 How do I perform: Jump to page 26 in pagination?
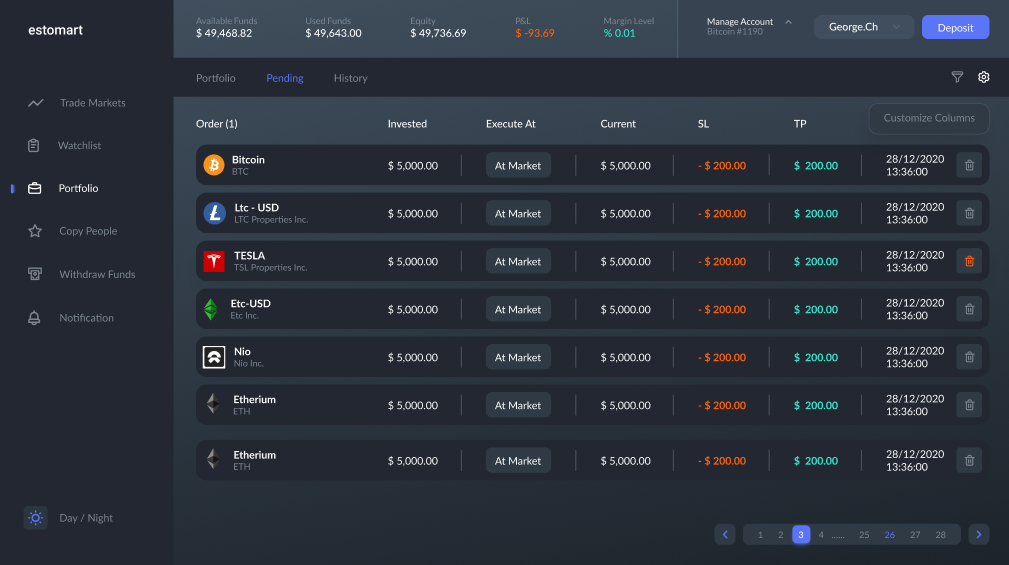(889, 535)
